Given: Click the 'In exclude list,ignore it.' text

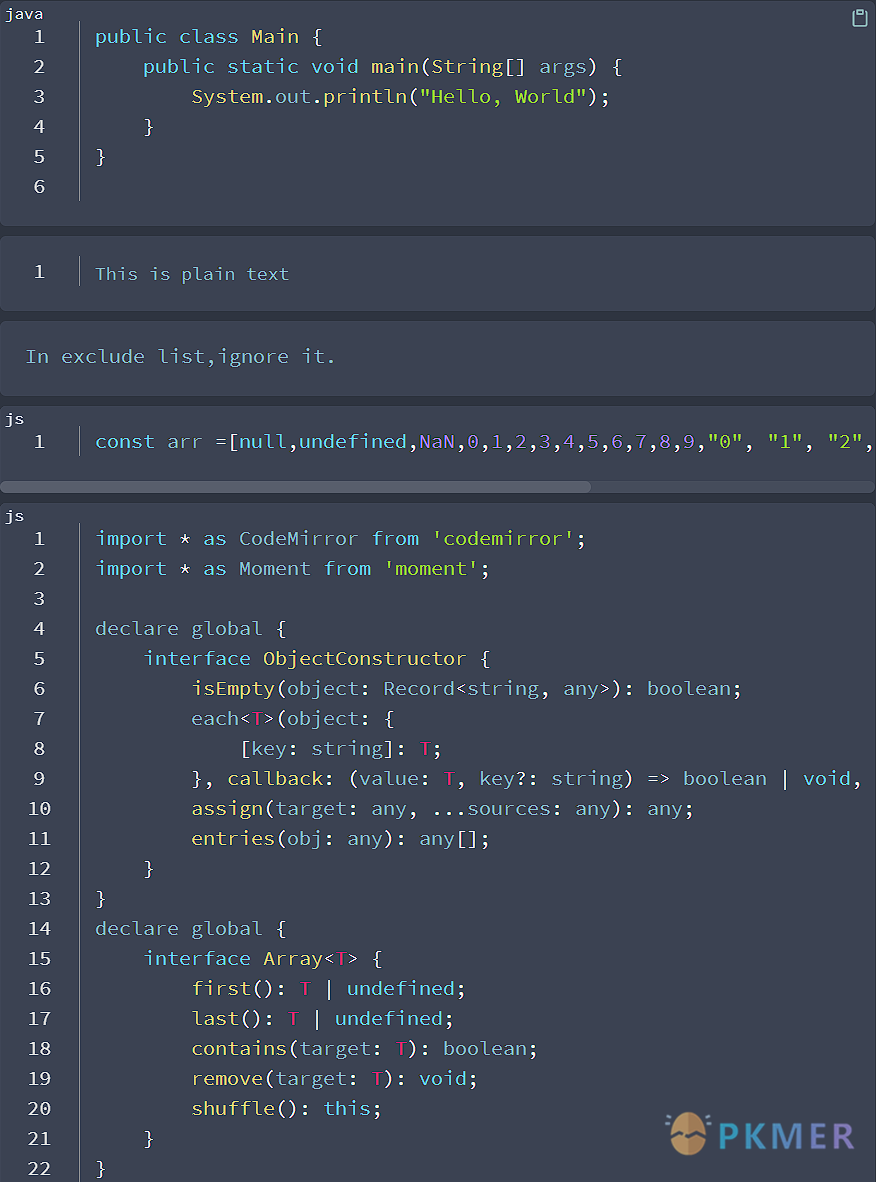Looking at the screenshot, I should coord(180,357).
